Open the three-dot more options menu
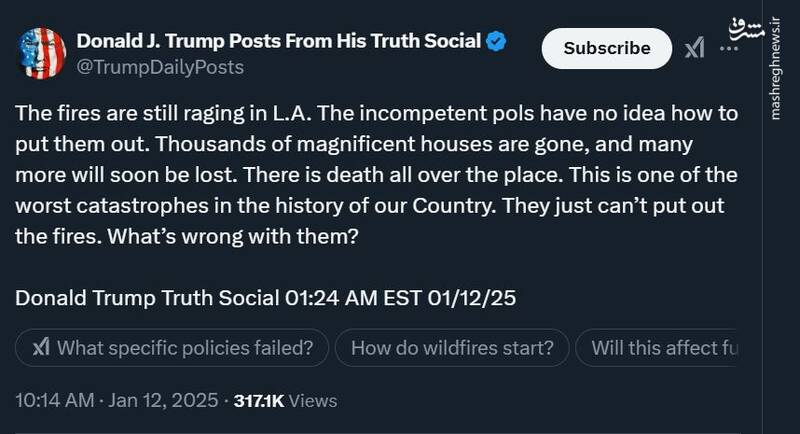The height and width of the screenshot is (434, 800). [x=729, y=48]
